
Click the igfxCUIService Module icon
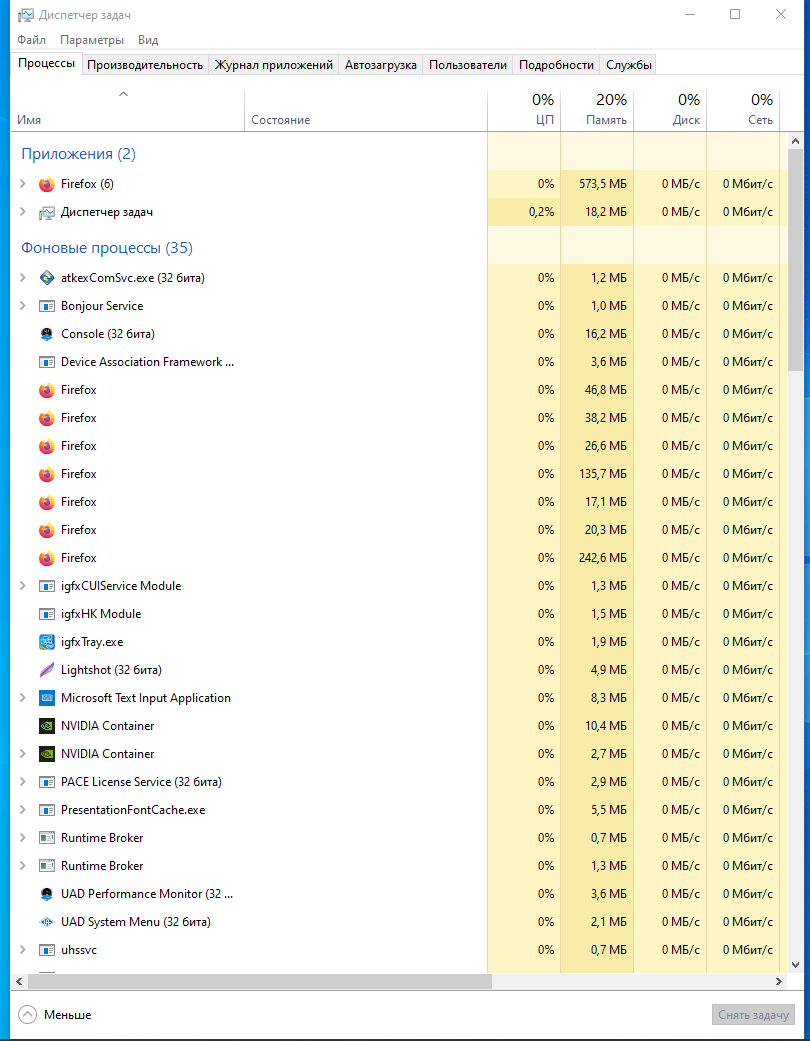tap(46, 586)
